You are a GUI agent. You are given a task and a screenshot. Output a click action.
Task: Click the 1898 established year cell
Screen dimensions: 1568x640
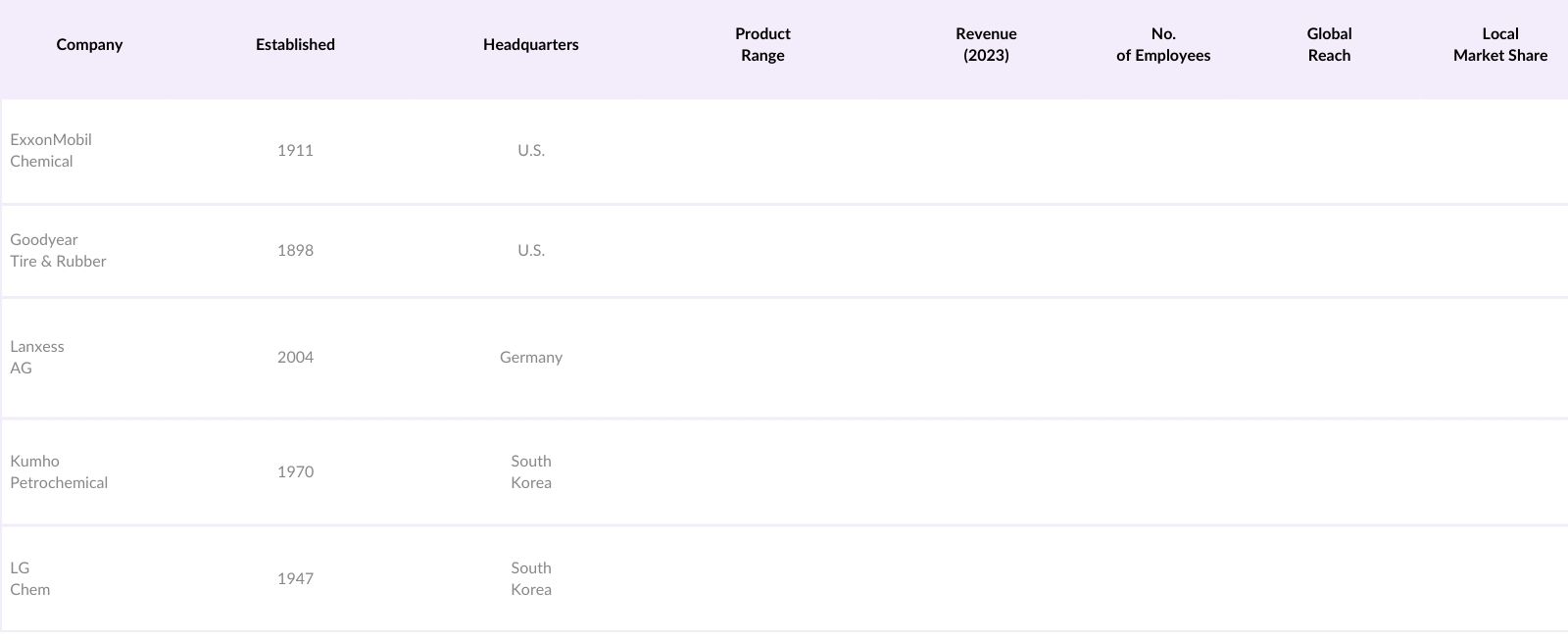[x=295, y=251]
